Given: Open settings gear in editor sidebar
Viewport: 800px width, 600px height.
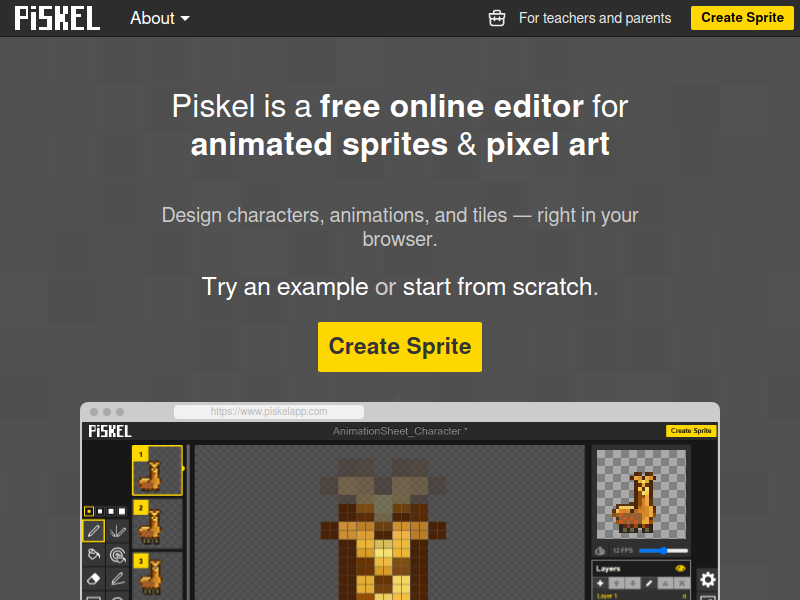Looking at the screenshot, I should [707, 579].
